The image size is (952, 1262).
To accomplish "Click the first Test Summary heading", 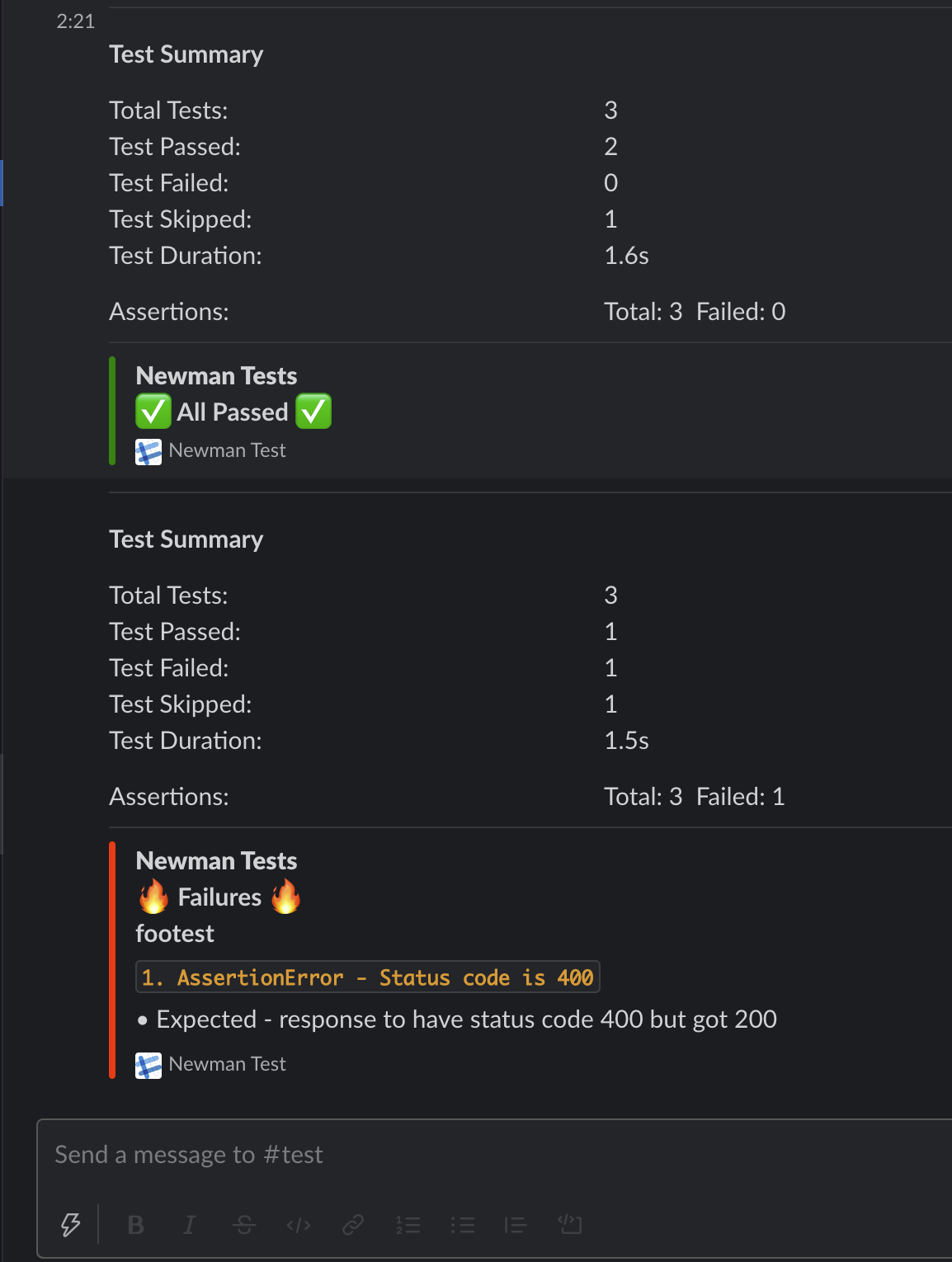I will click(186, 54).
